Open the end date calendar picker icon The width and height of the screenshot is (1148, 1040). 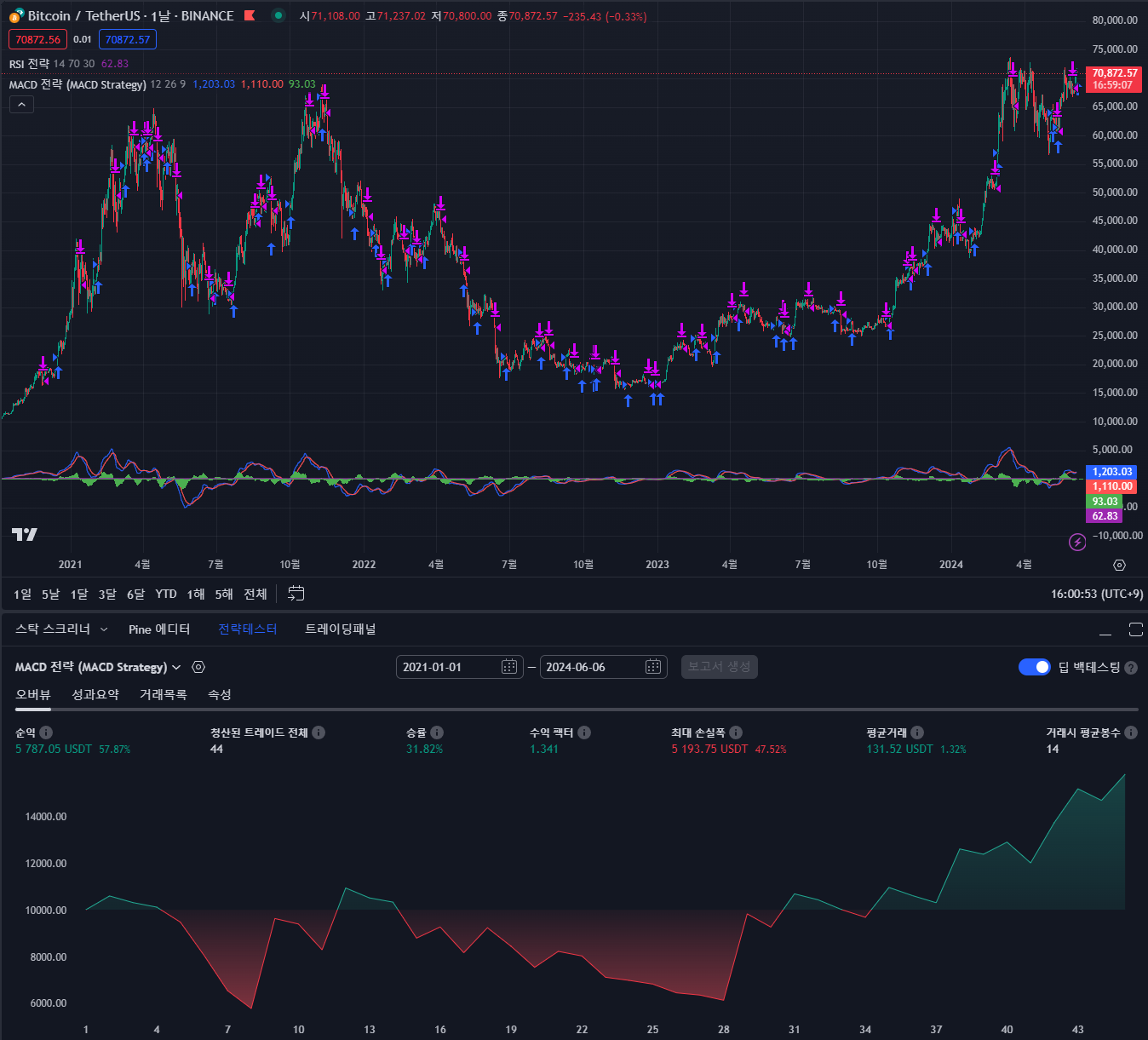click(x=653, y=667)
